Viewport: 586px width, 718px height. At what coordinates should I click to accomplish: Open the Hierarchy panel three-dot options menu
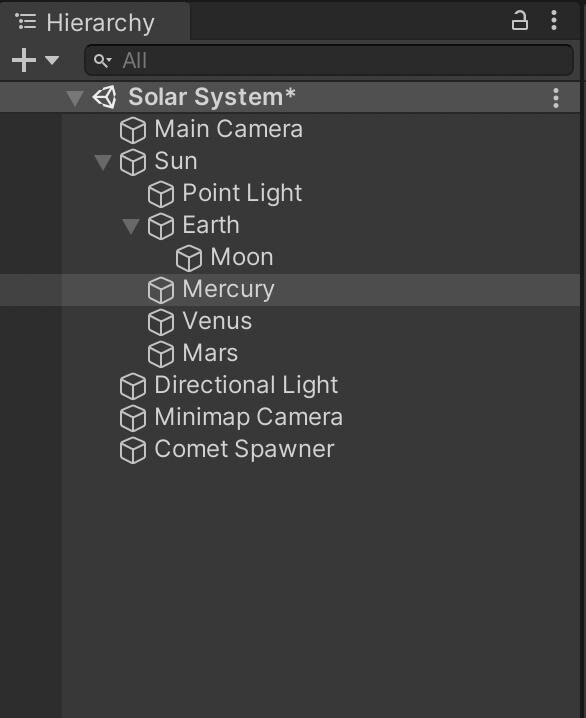click(x=554, y=21)
